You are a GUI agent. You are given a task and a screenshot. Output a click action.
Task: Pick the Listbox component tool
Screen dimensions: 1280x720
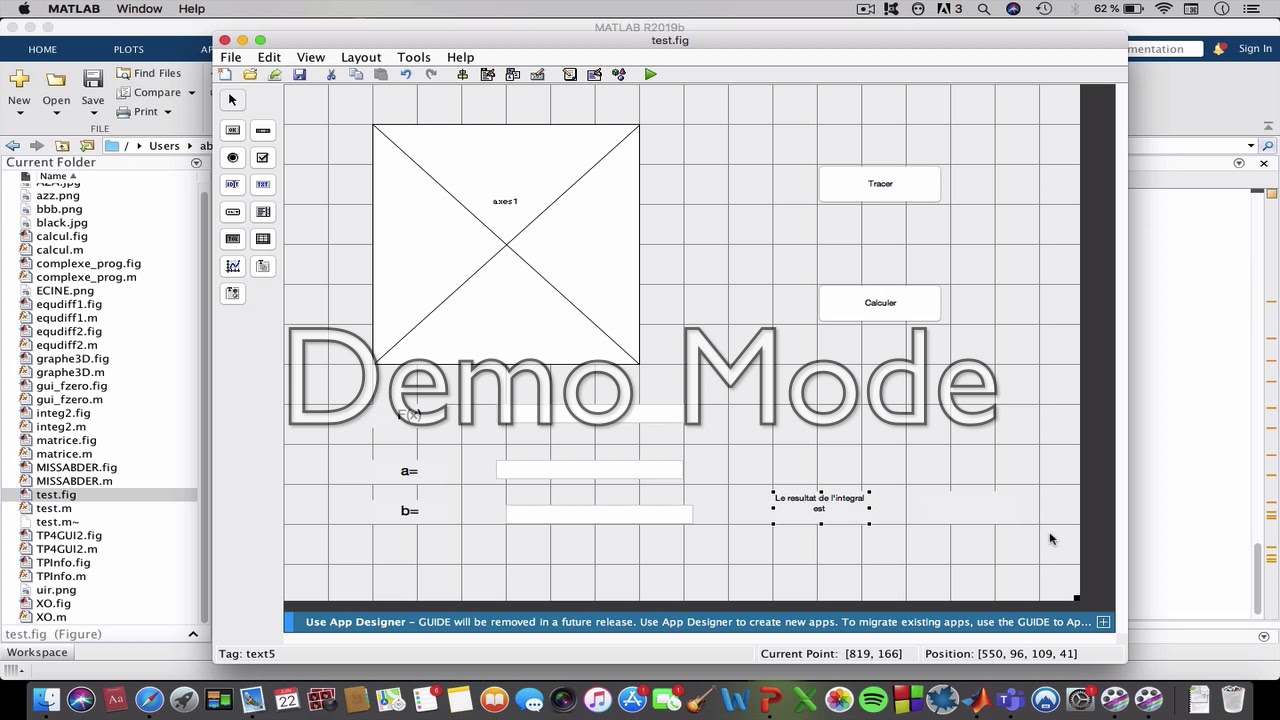(263, 212)
